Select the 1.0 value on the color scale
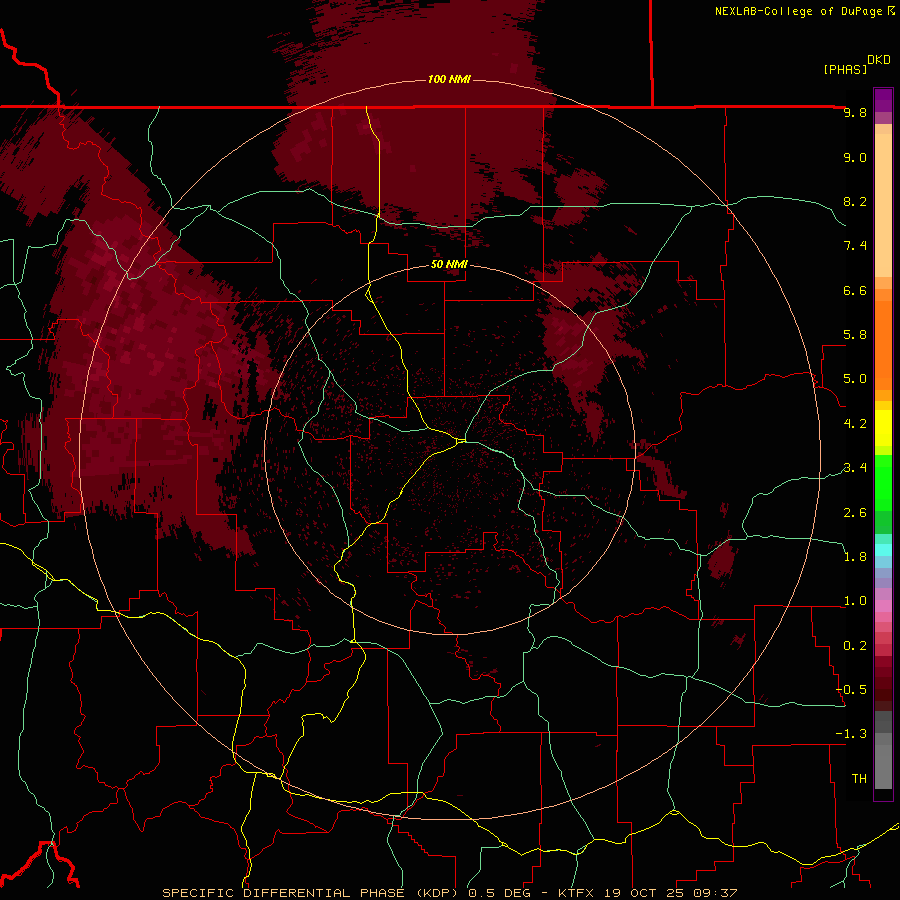Viewport: 900px width, 900px height. click(855, 601)
